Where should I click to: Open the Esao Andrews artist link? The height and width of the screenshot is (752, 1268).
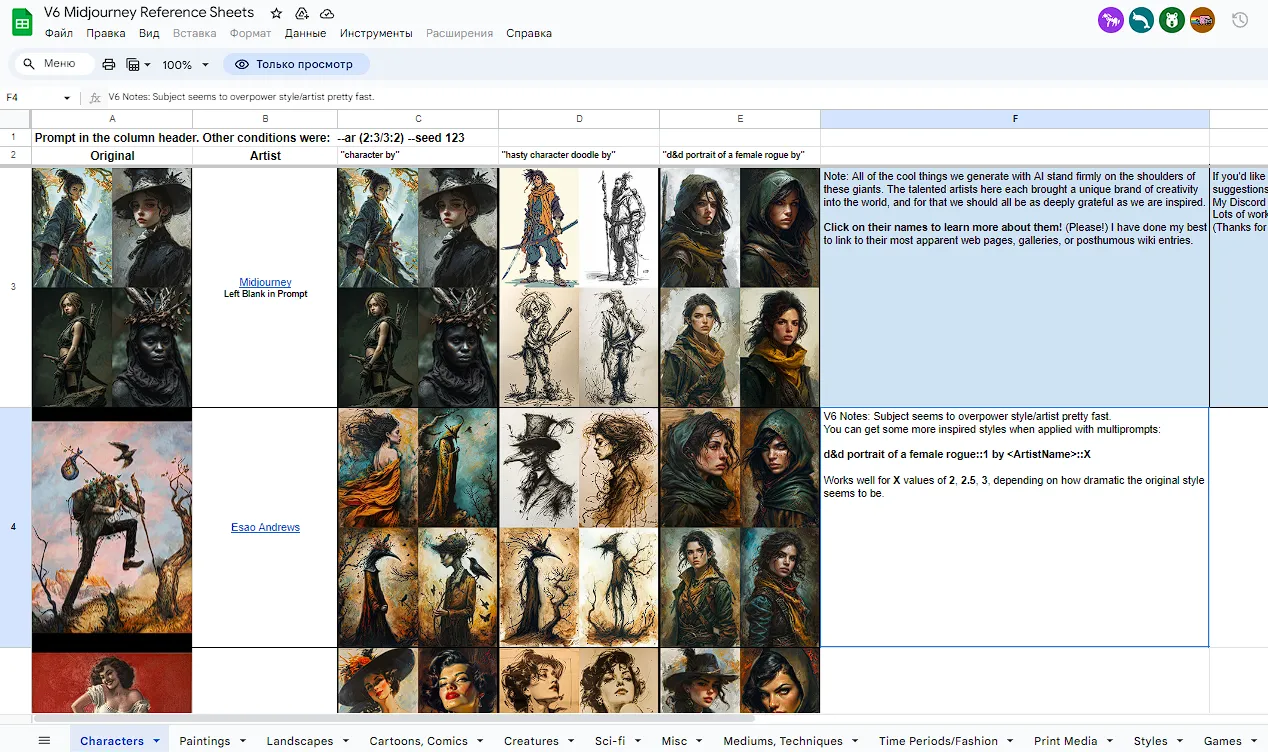[265, 527]
